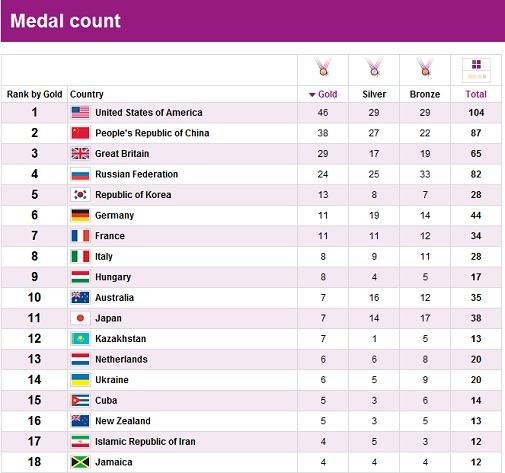Click the Cuba flag icon

[x=80, y=400]
